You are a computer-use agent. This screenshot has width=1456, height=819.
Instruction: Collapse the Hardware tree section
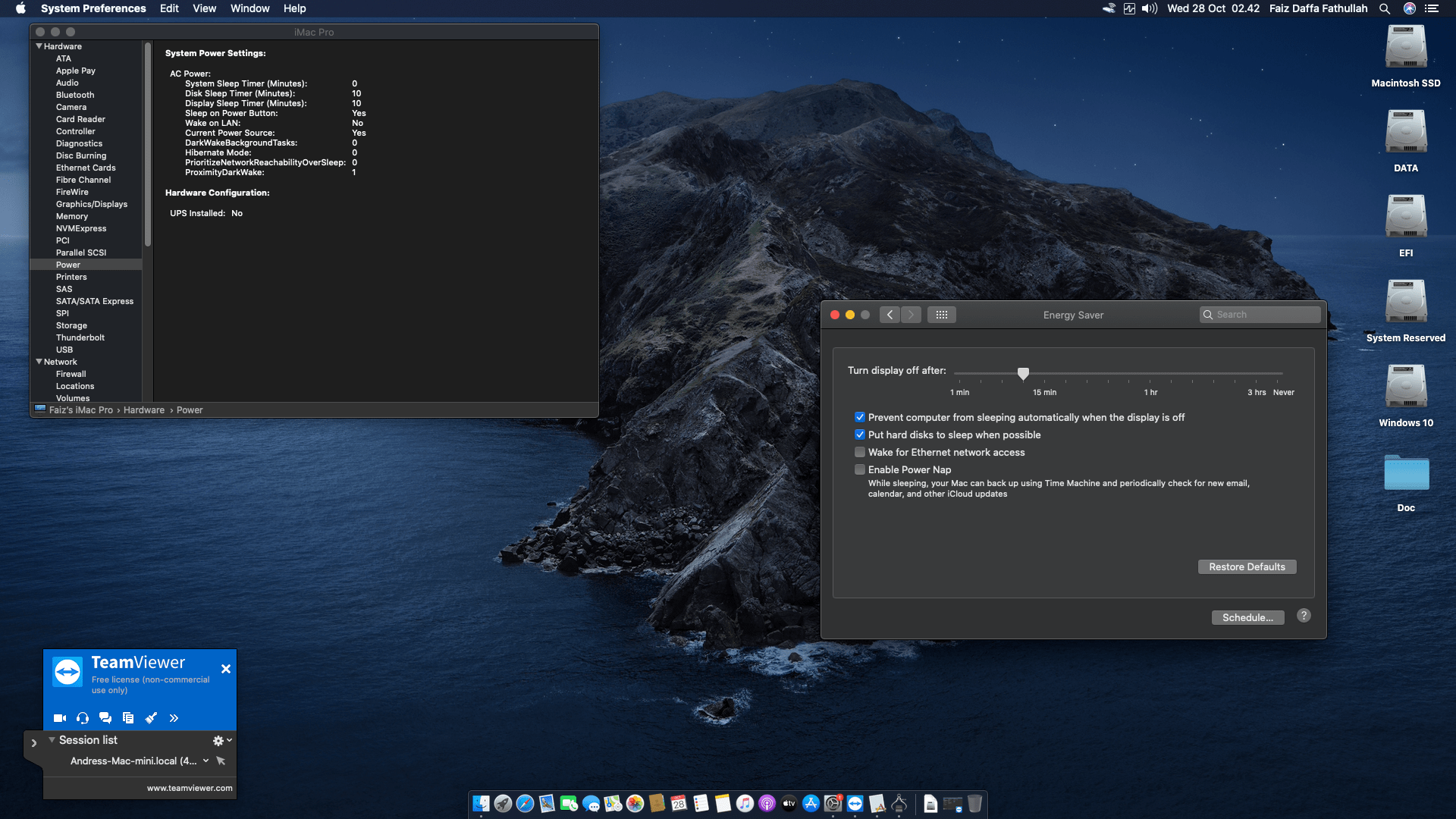coord(39,46)
